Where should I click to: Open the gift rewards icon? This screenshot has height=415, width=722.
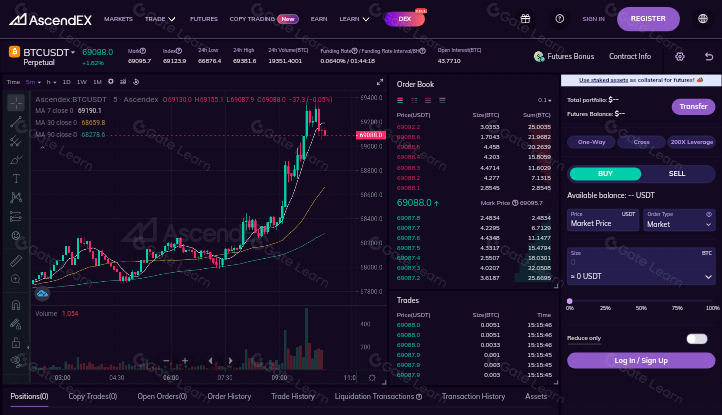[x=525, y=19]
